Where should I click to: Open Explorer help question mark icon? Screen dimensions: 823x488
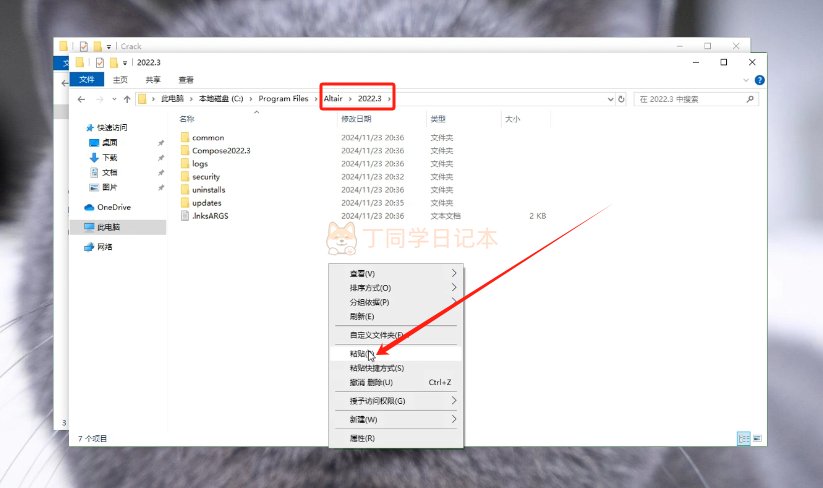(x=759, y=80)
